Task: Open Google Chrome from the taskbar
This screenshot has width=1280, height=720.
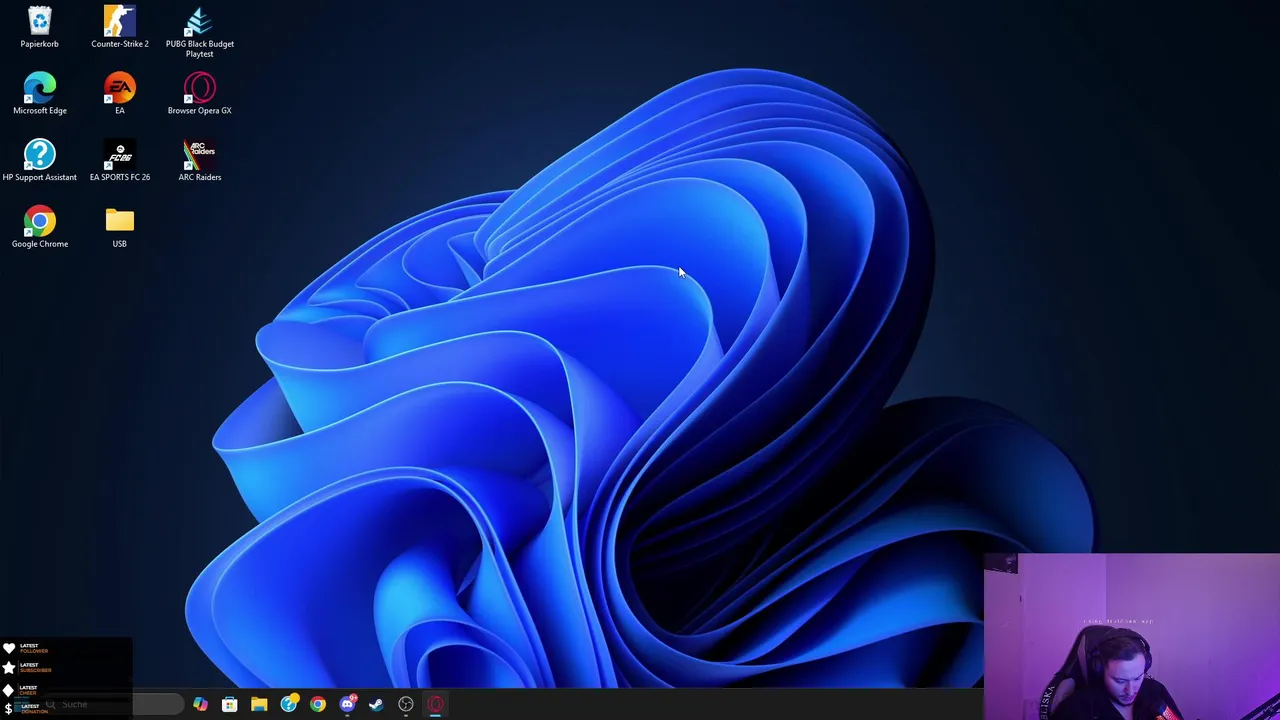Action: 318,704
